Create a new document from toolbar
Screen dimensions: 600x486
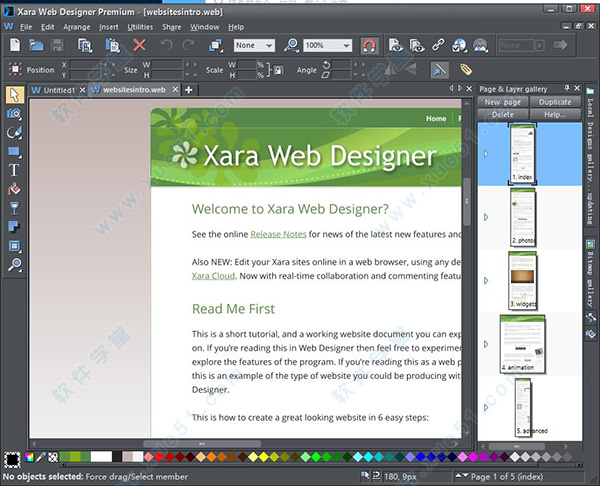pyautogui.click(x=15, y=45)
